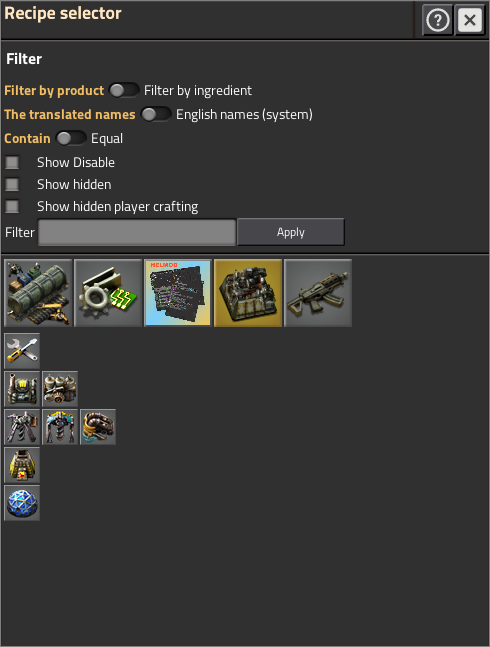Viewport: 490px width, 647px height.
Task: Choose the repair pack recipe
Action: (x=22, y=351)
